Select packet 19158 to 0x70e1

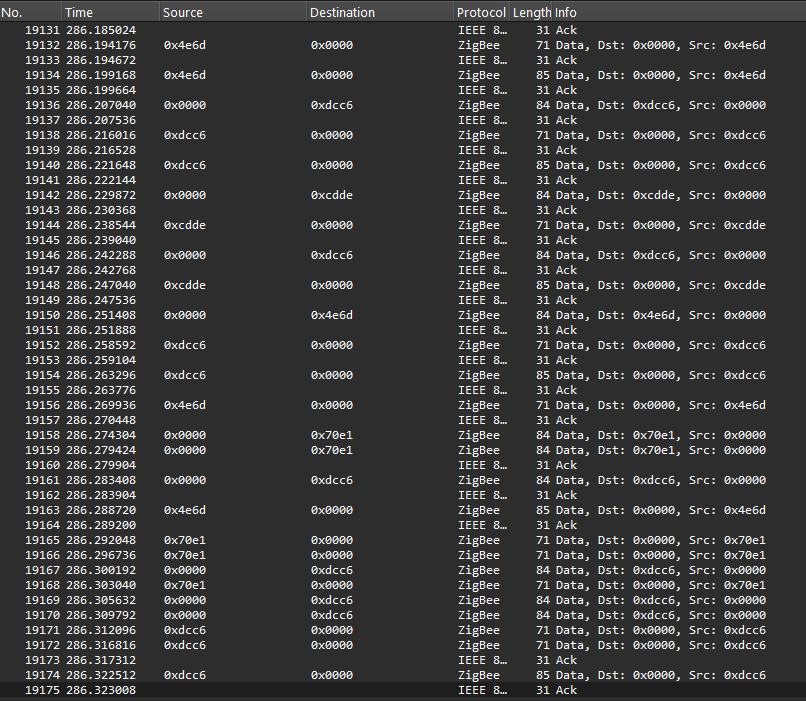pos(403,435)
